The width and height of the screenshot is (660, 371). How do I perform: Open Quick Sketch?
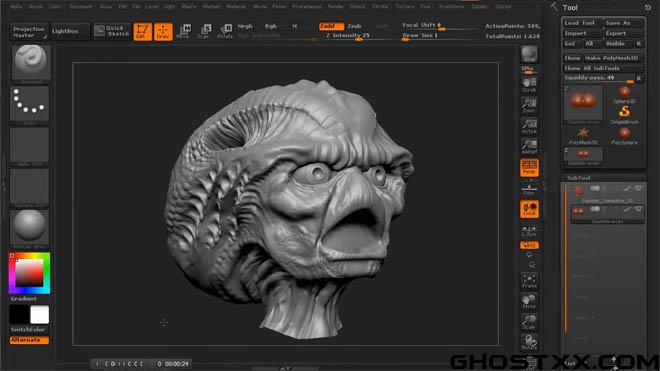click(x=112, y=31)
